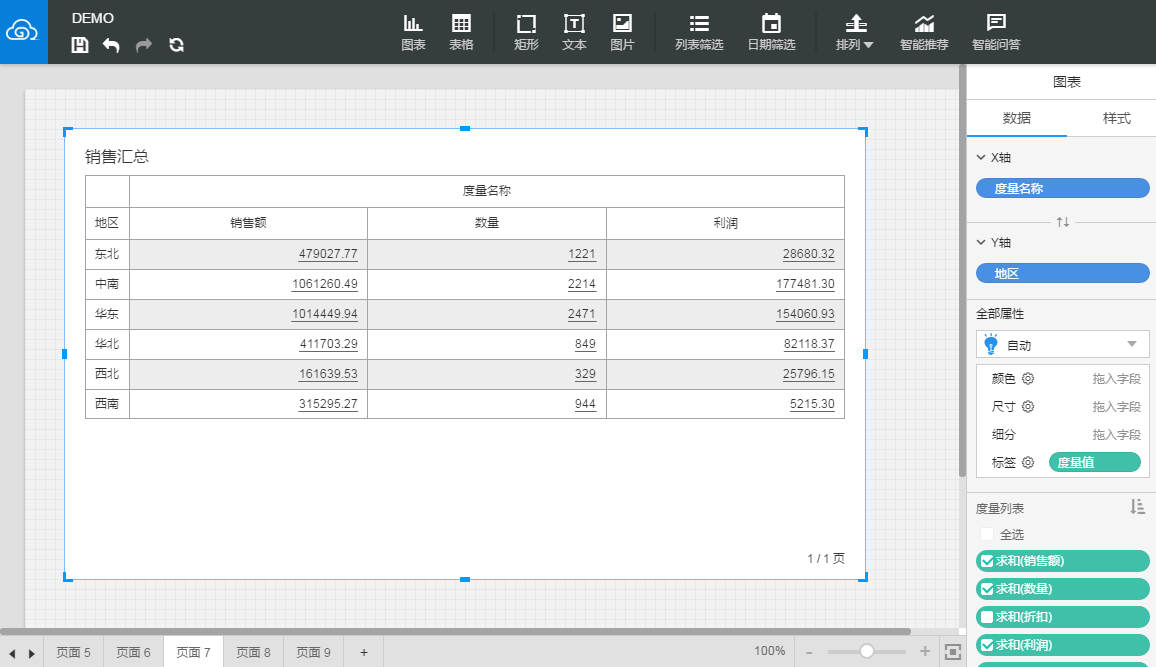
Task: Undo the last action
Action: [111, 45]
